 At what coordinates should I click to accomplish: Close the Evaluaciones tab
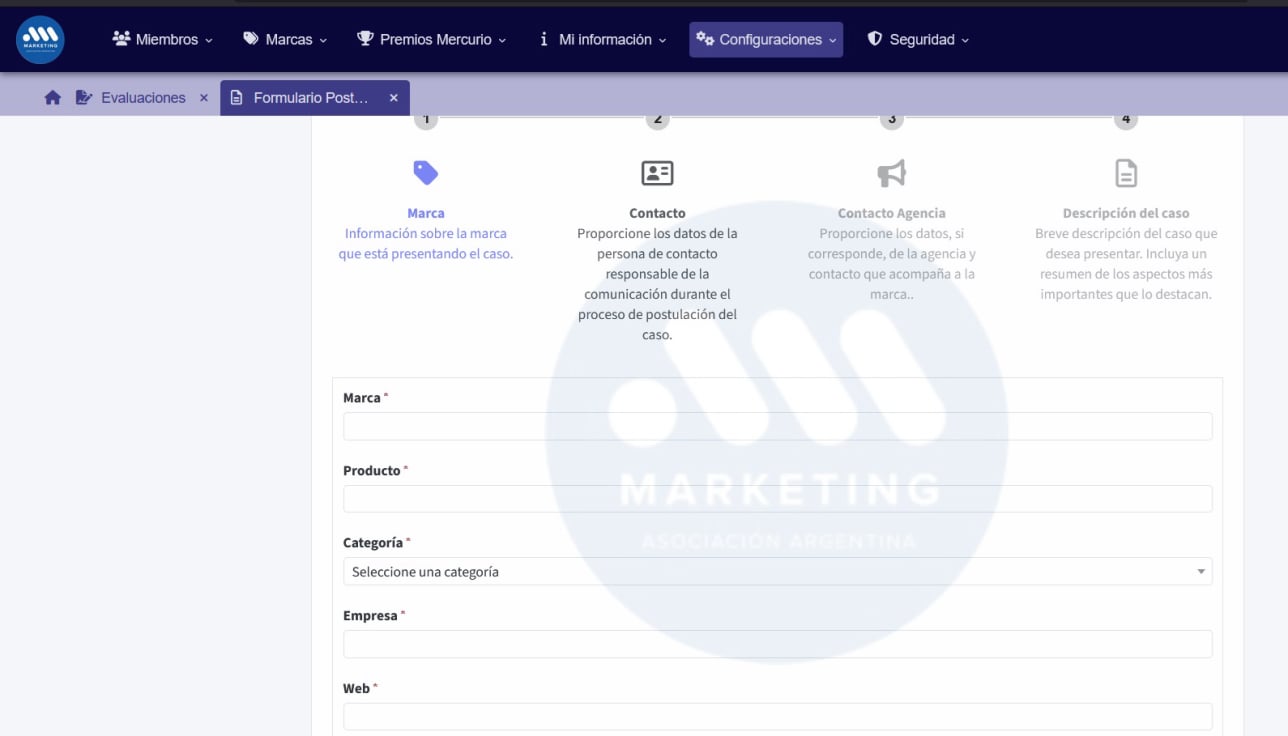click(x=203, y=97)
